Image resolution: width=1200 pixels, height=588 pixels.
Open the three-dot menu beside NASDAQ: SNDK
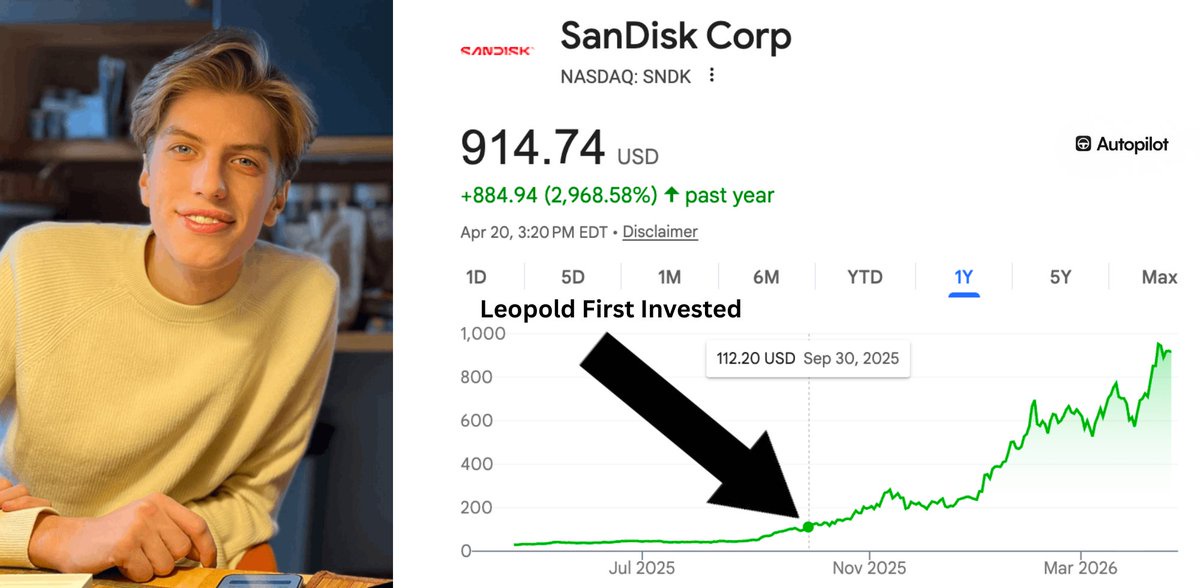click(x=712, y=76)
